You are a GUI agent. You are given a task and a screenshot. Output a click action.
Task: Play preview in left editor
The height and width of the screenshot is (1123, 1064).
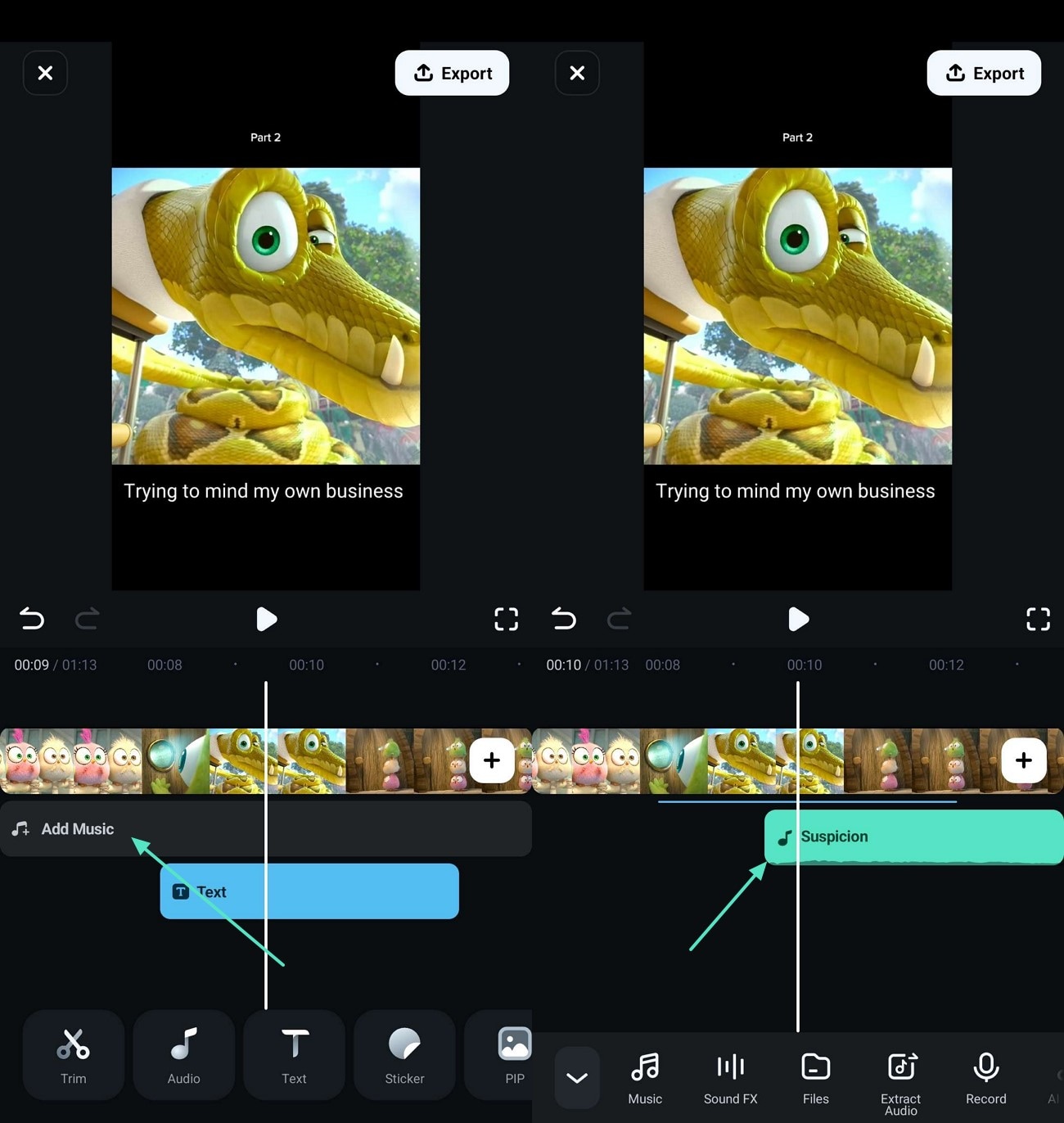(266, 619)
